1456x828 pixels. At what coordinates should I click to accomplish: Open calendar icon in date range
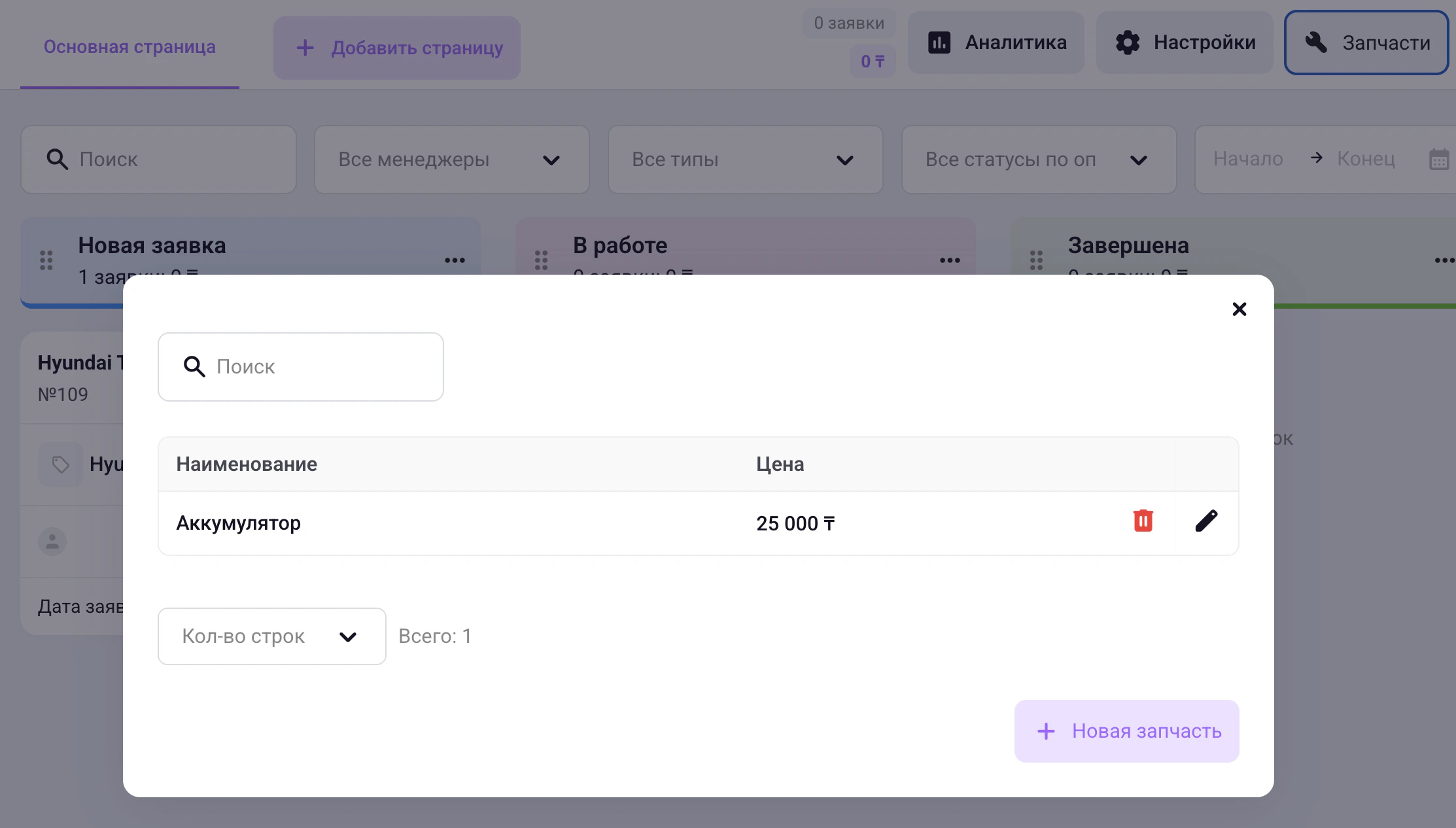click(1438, 160)
